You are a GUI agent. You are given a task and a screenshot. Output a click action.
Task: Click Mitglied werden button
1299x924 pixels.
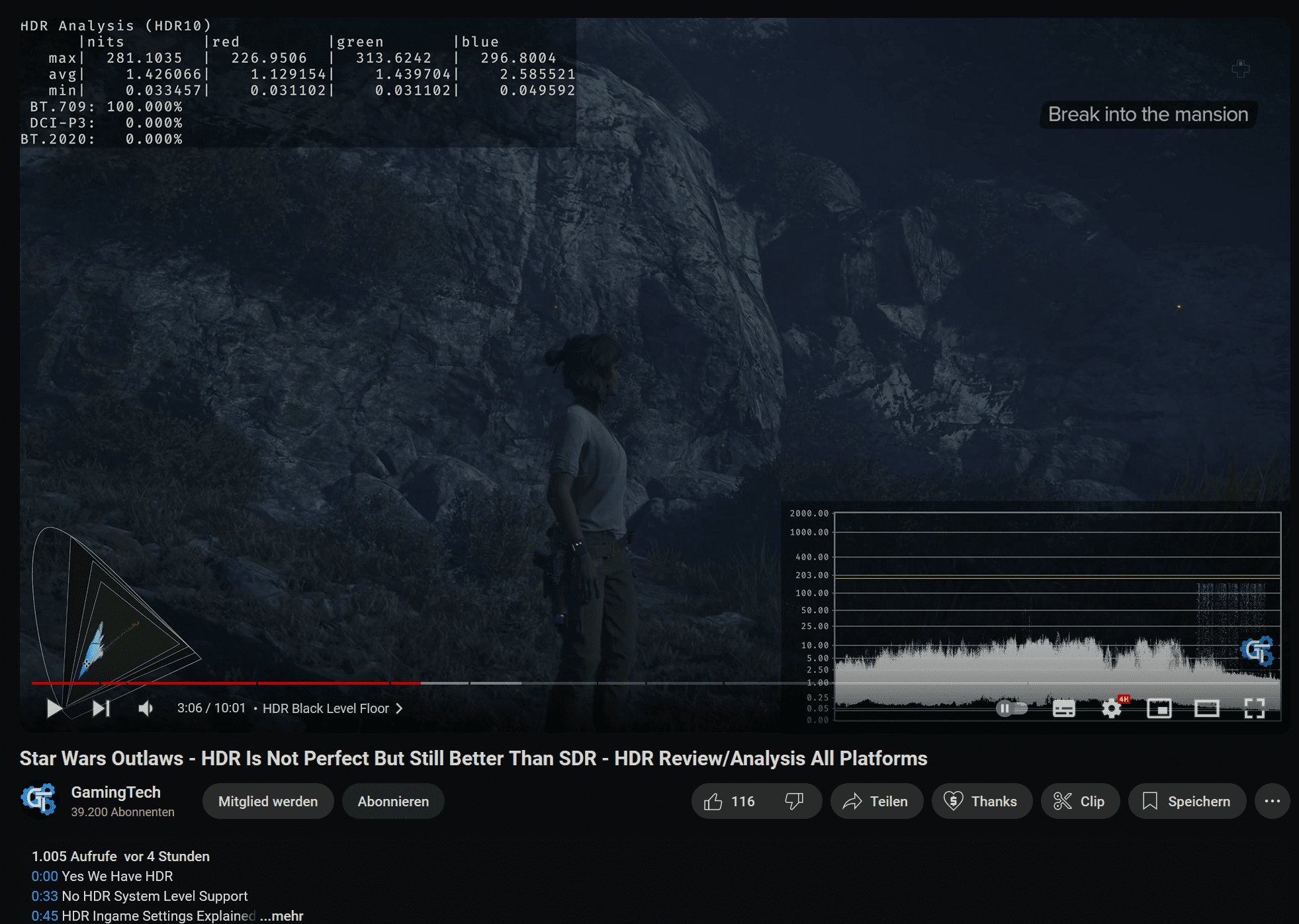pyautogui.click(x=267, y=801)
